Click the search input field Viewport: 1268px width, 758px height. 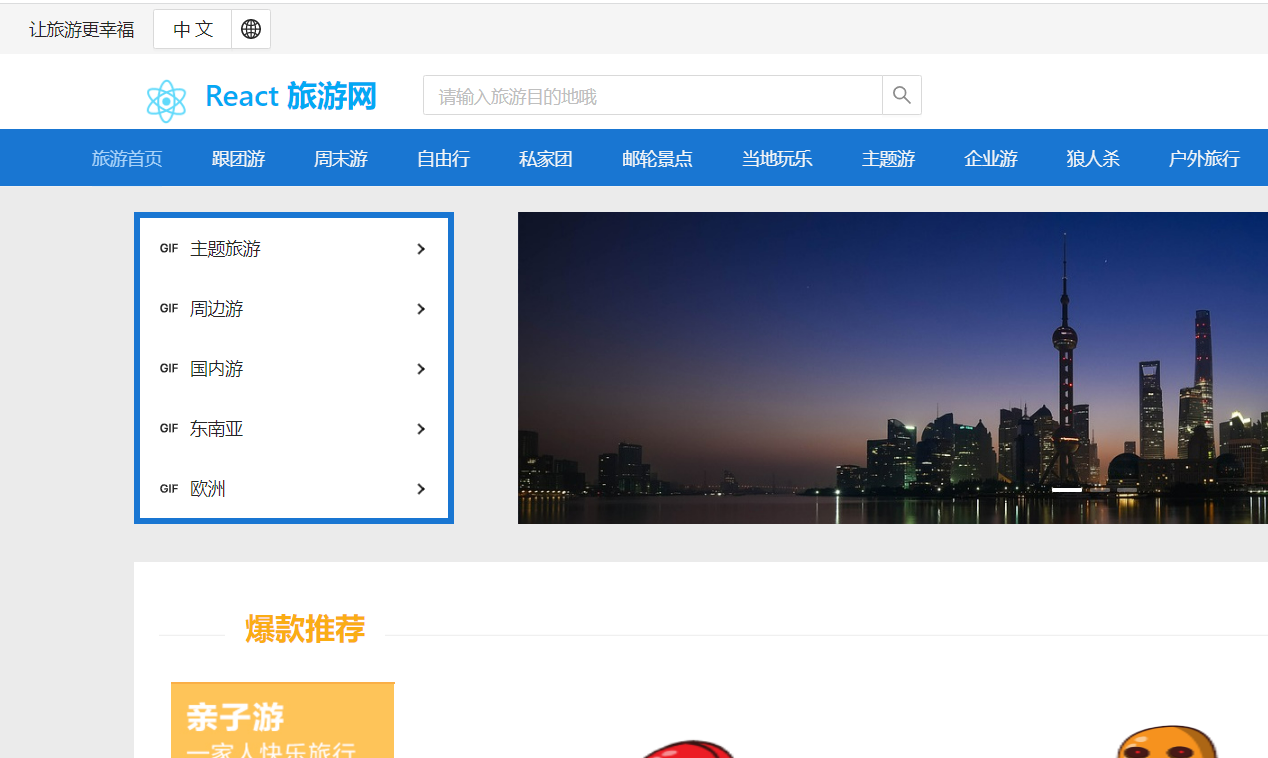click(650, 95)
